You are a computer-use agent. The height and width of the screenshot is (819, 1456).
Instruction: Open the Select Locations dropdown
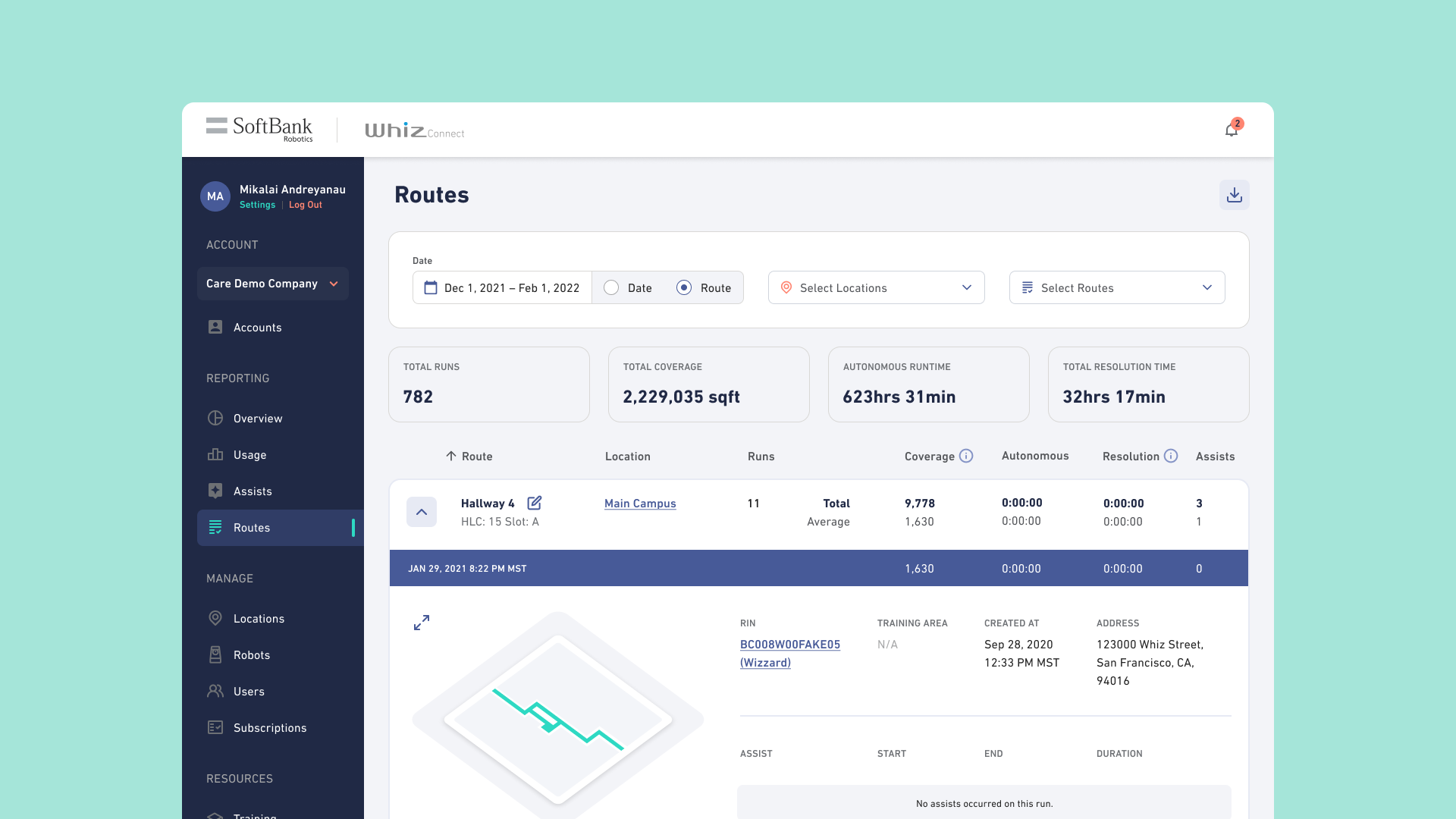click(876, 287)
